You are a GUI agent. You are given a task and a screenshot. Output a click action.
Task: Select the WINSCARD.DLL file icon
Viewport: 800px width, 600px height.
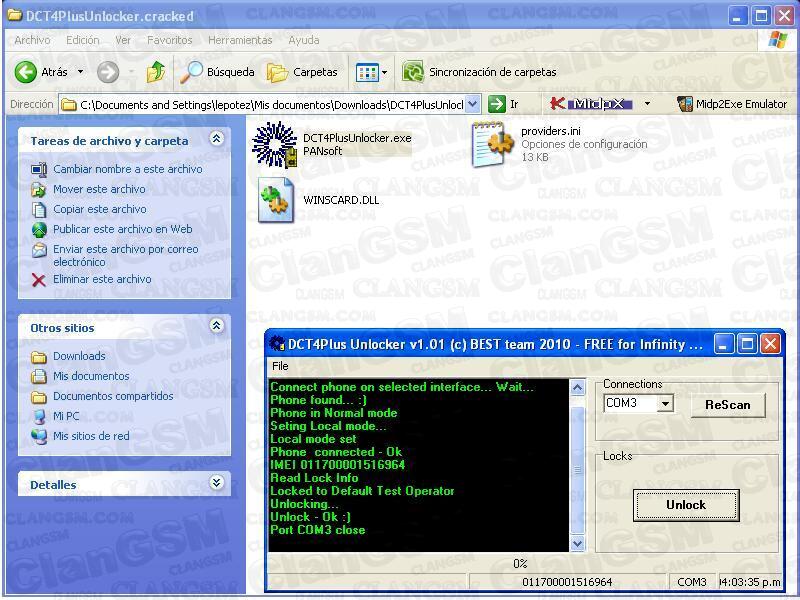(x=276, y=200)
